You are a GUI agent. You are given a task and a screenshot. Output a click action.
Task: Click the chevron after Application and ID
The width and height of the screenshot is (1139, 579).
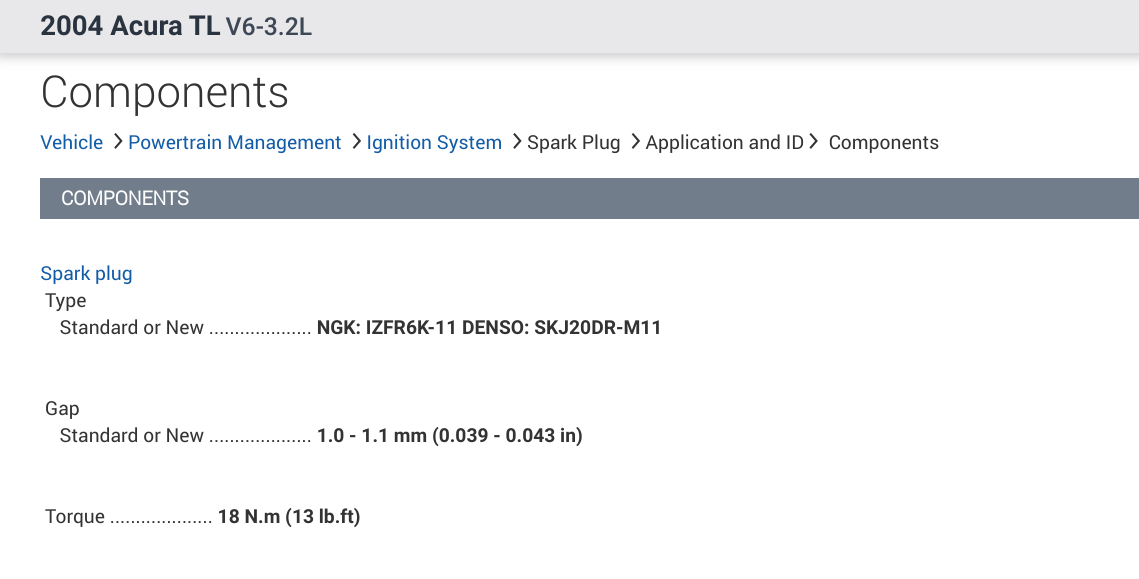(x=816, y=143)
